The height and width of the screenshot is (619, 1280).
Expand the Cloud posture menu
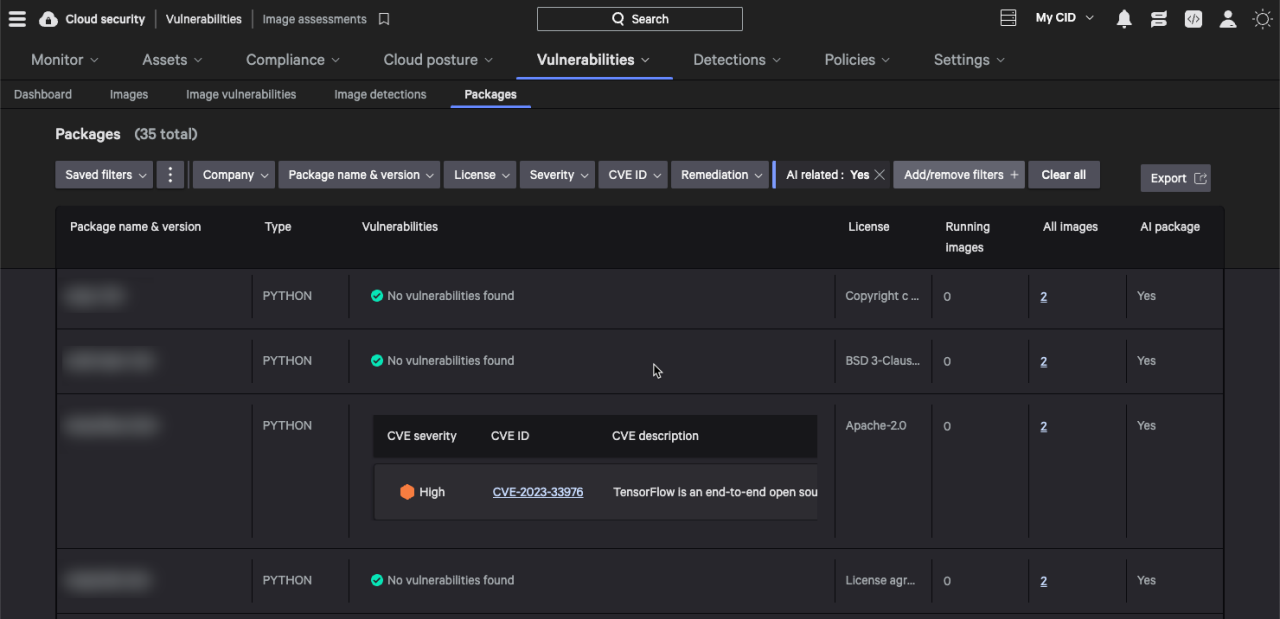point(437,60)
